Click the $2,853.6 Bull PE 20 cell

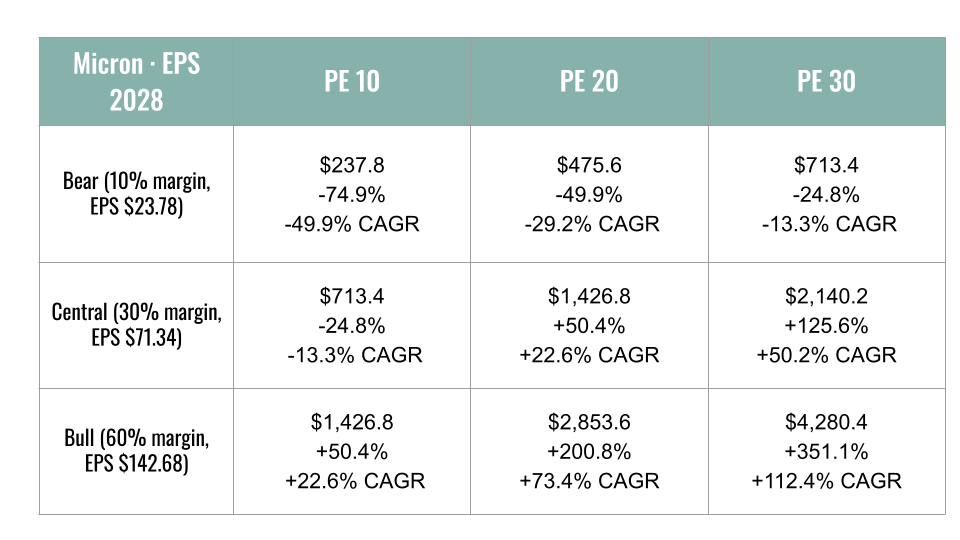589,451
